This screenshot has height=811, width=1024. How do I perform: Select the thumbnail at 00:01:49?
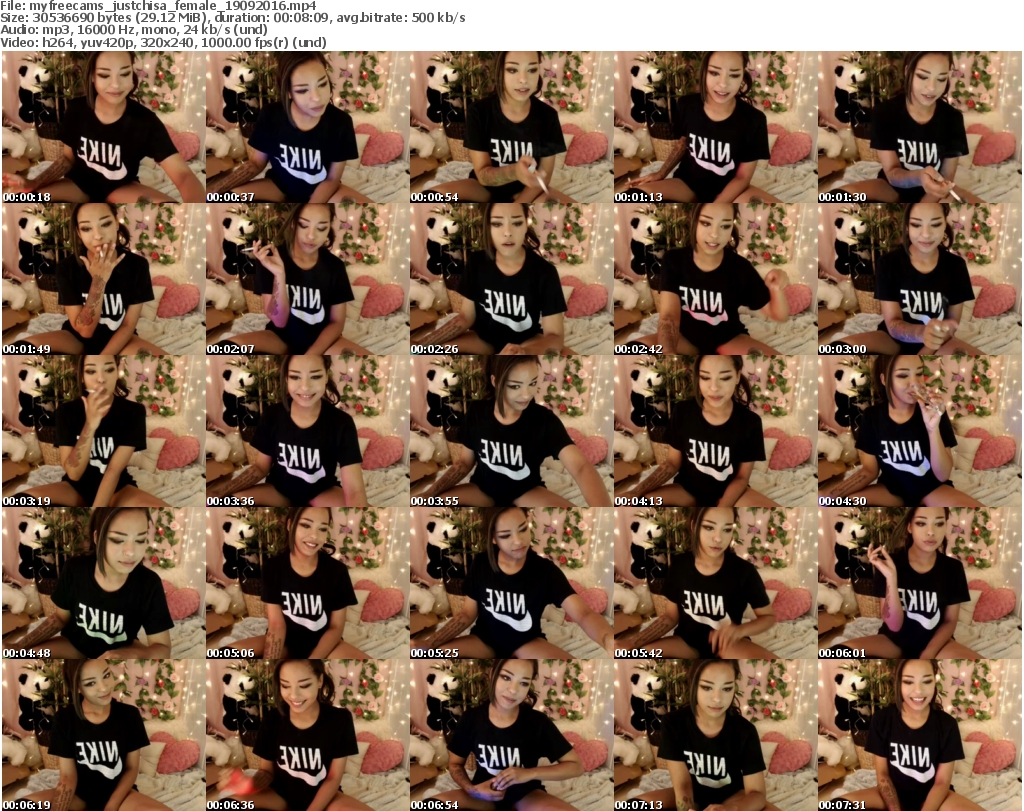tap(103, 279)
